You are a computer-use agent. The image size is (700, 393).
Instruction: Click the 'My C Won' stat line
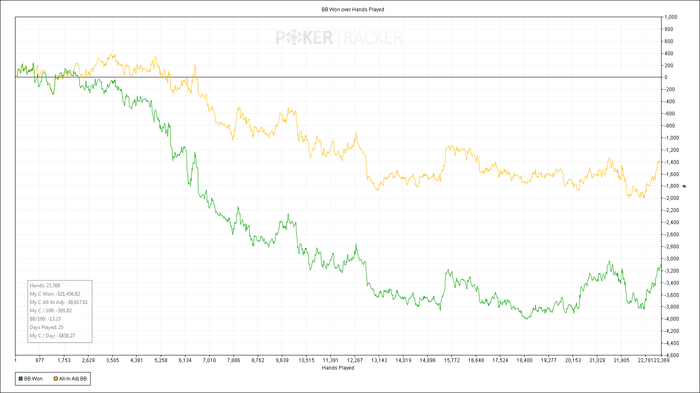coord(55,294)
